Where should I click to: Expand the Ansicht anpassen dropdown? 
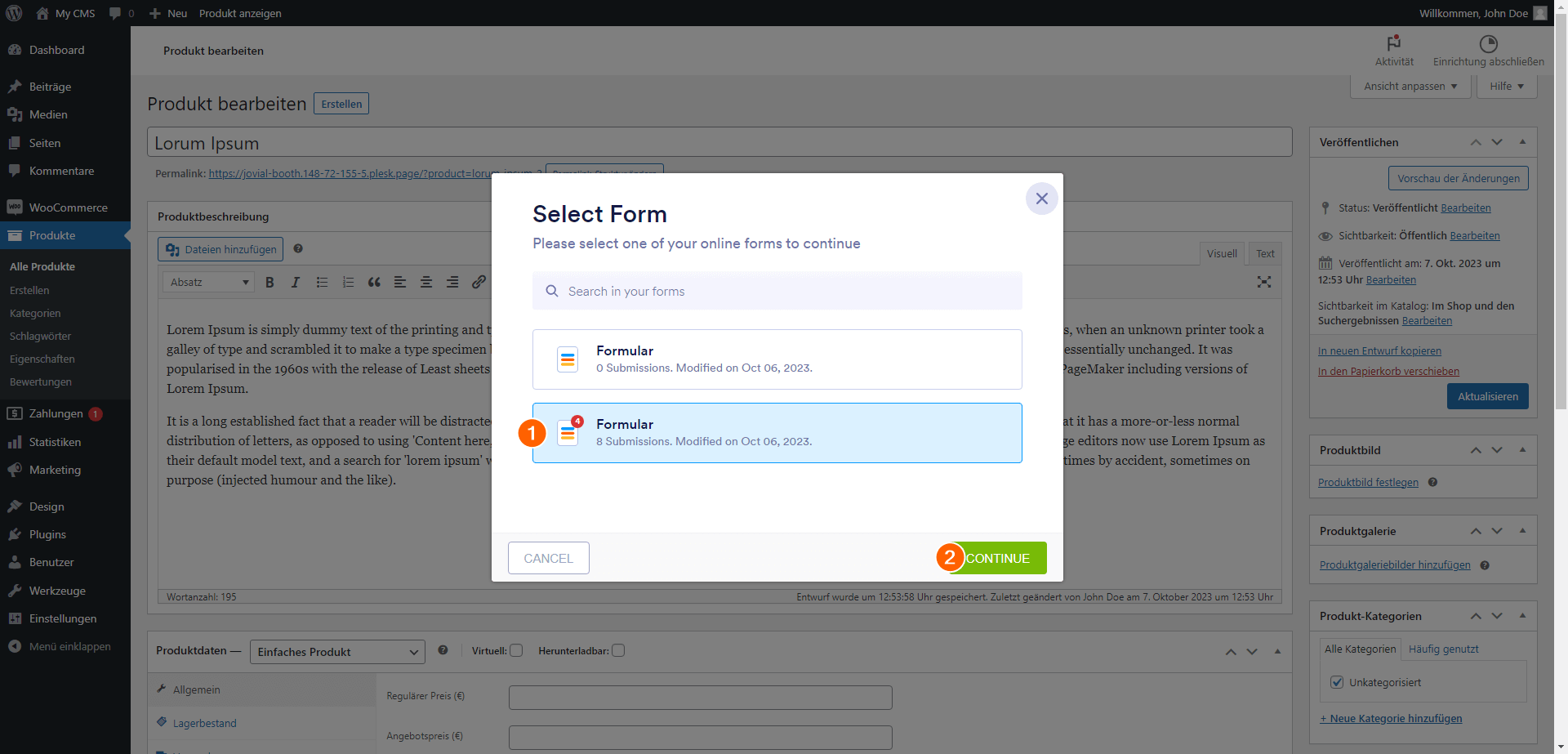(1410, 87)
